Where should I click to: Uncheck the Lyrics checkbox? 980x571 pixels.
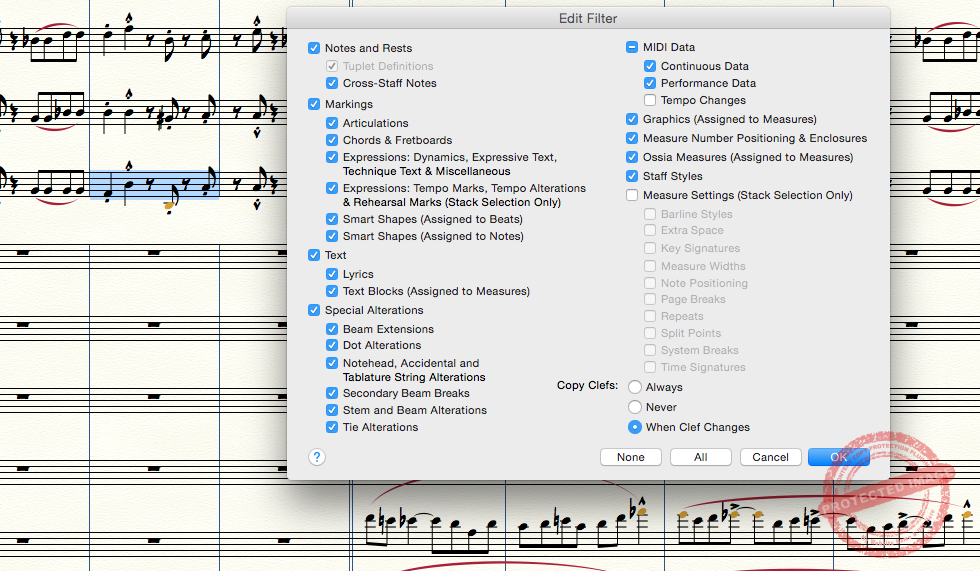(333, 274)
